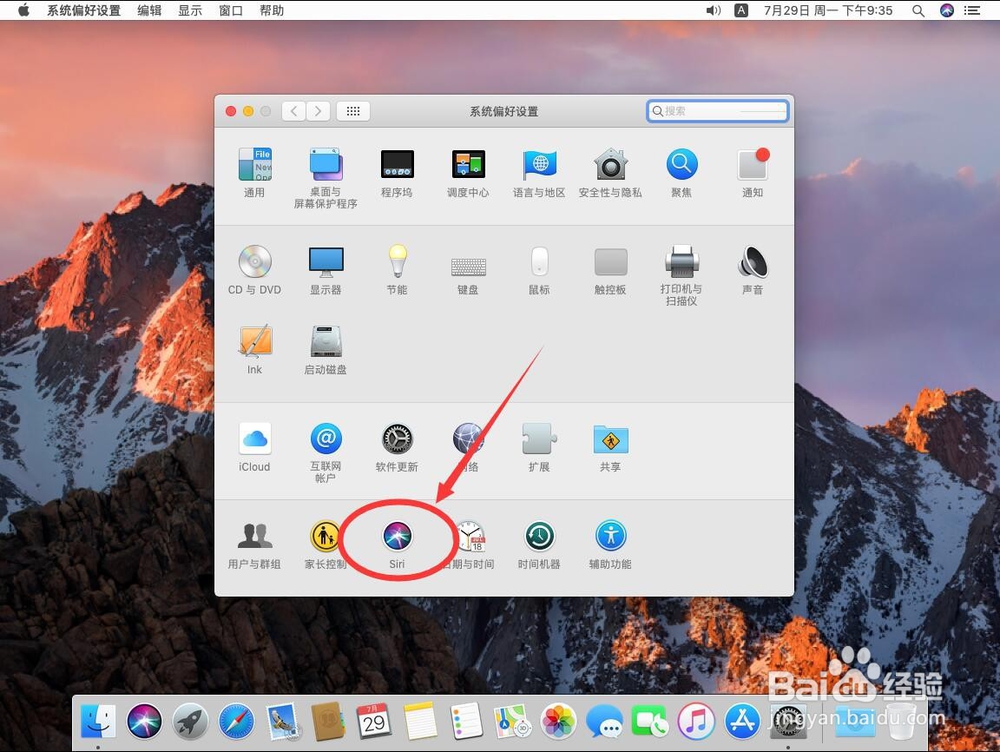Open the 通用 General preferences
Screen dimensions: 1000x752
254,173
